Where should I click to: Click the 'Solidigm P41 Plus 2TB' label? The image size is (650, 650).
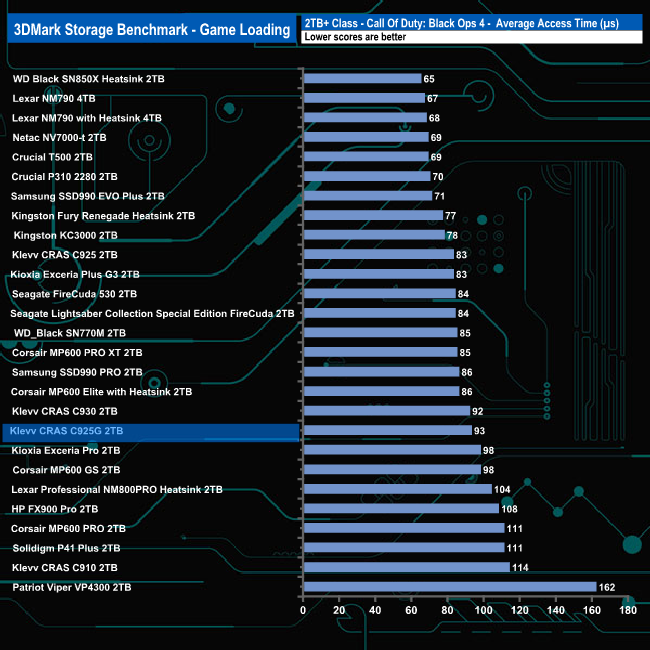coord(66,548)
